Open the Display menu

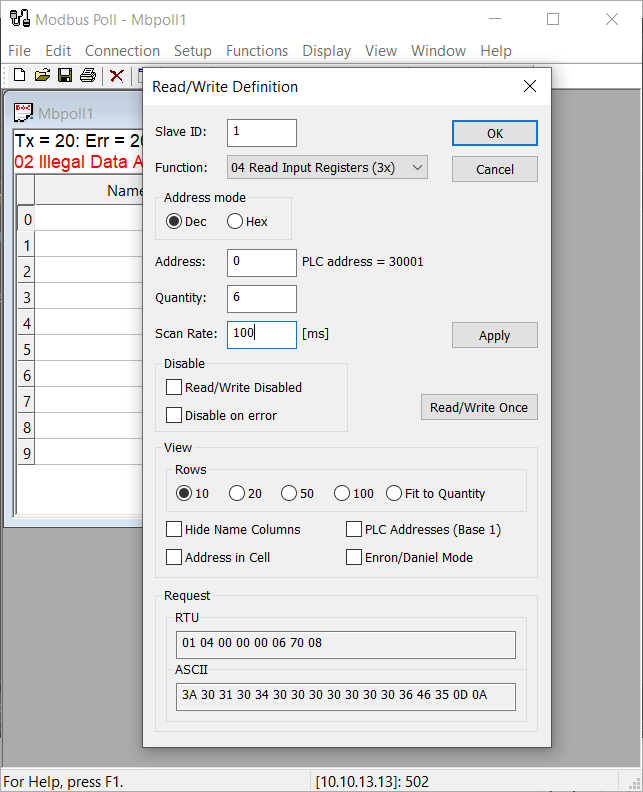coord(326,51)
